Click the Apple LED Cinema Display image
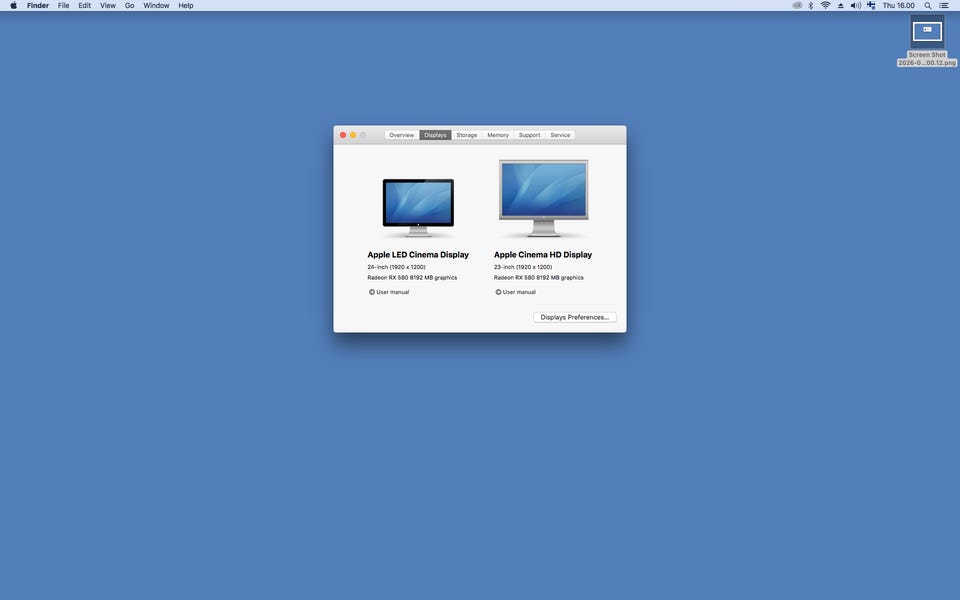 pos(418,208)
